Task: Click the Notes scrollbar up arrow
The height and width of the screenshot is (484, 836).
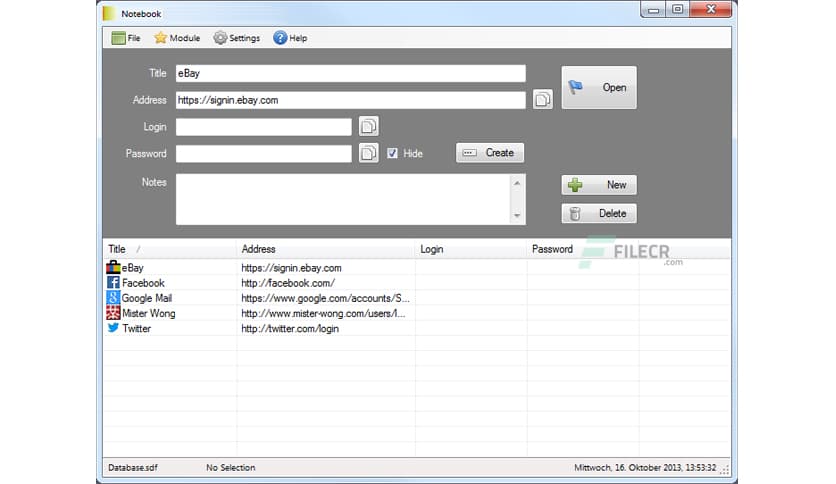Action: click(517, 183)
